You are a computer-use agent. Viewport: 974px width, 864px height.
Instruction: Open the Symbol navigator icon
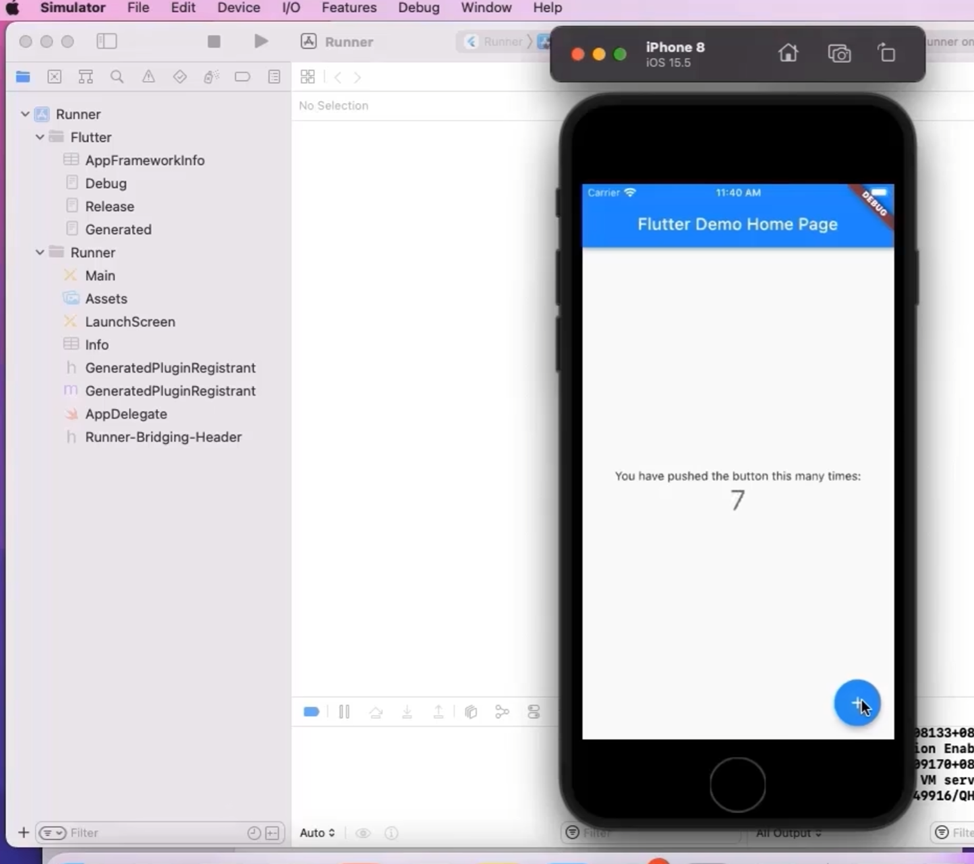(x=86, y=77)
